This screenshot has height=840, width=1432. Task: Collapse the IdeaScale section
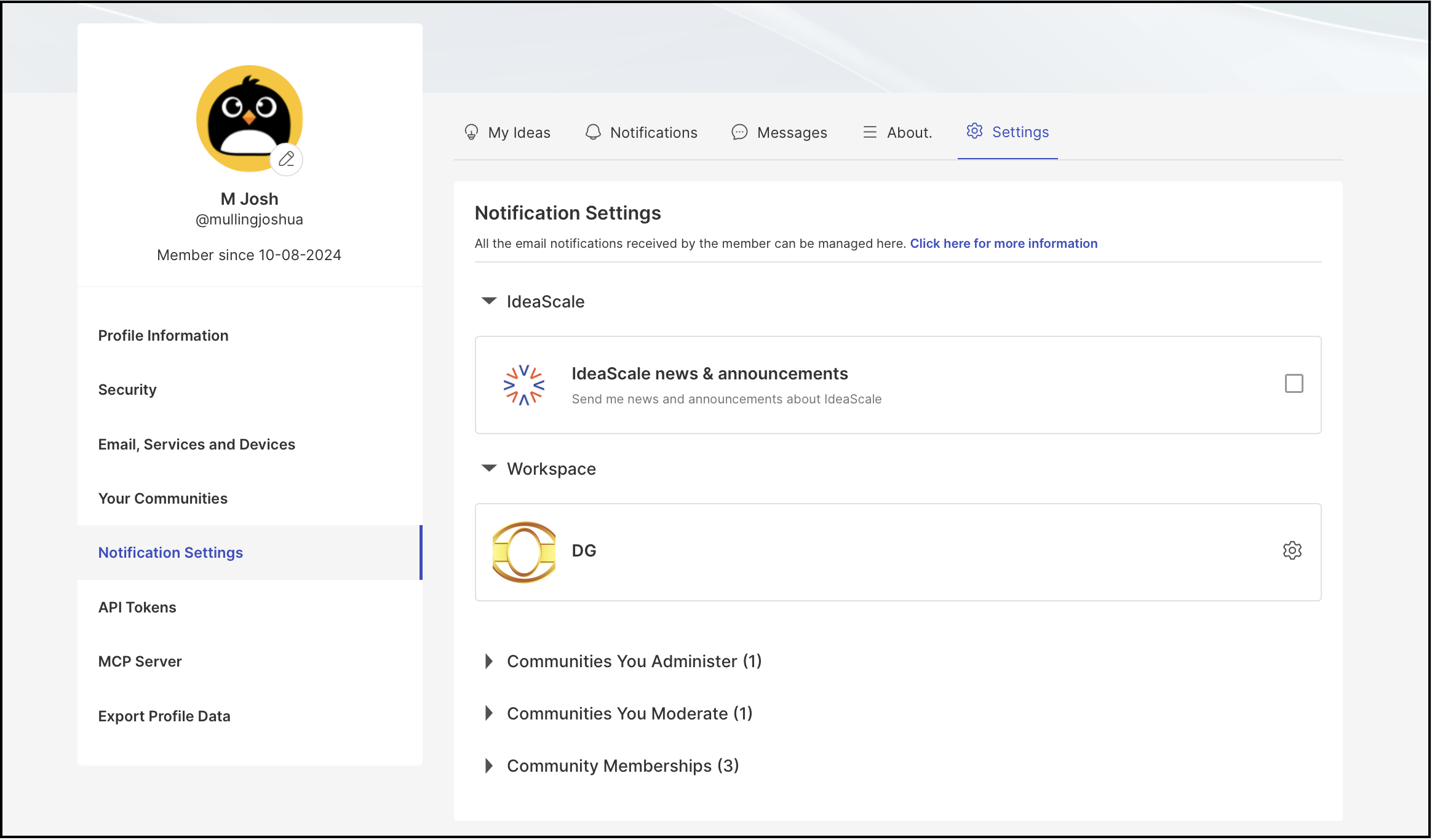[x=489, y=301]
